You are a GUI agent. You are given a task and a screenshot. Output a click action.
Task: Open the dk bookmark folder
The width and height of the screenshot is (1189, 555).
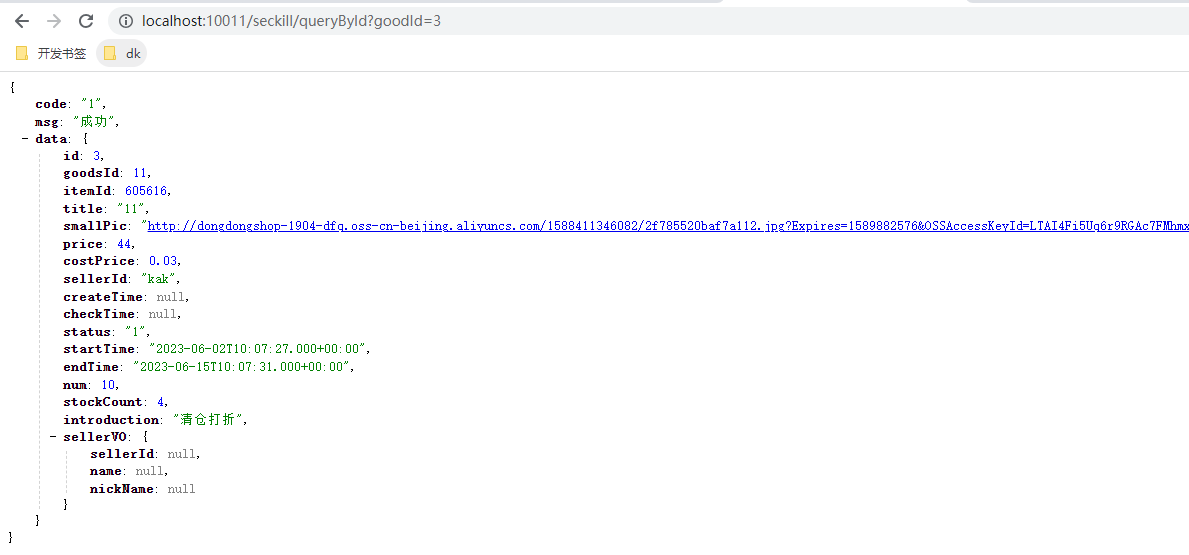pos(122,54)
